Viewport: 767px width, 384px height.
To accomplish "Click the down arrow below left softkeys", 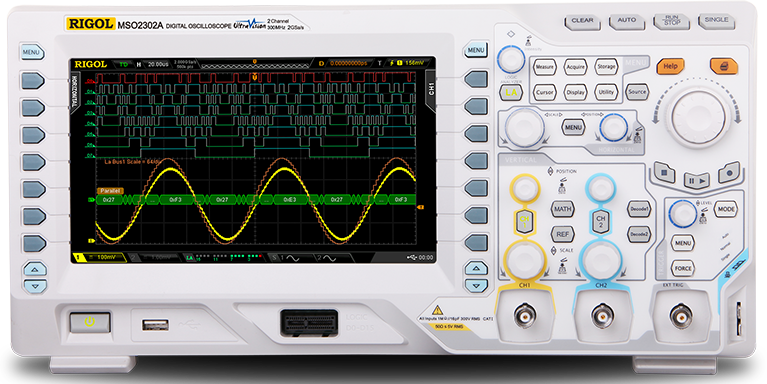I will (x=35, y=286).
